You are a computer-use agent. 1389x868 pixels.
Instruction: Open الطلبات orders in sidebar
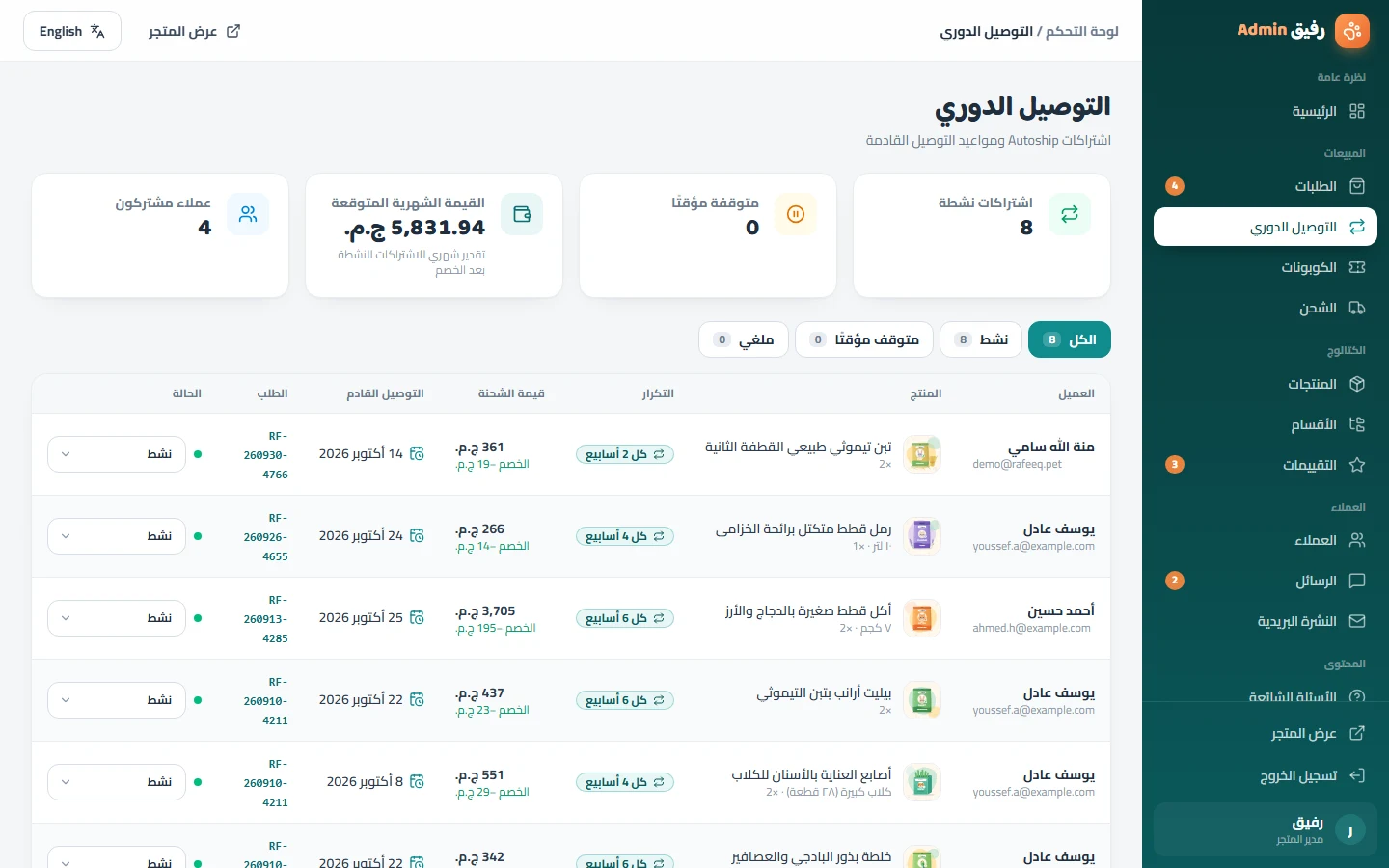pos(1266,186)
